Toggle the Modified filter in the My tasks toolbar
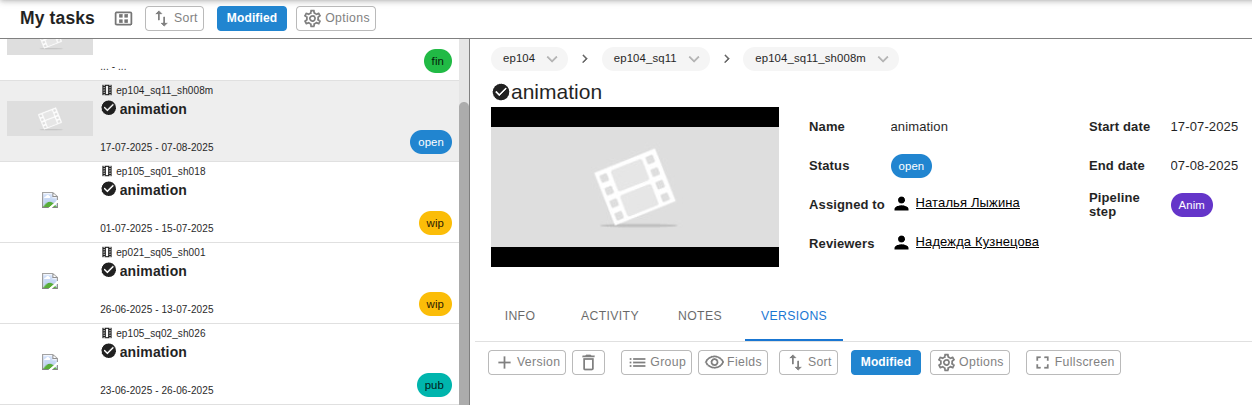This screenshot has width=1252, height=405. tap(252, 18)
